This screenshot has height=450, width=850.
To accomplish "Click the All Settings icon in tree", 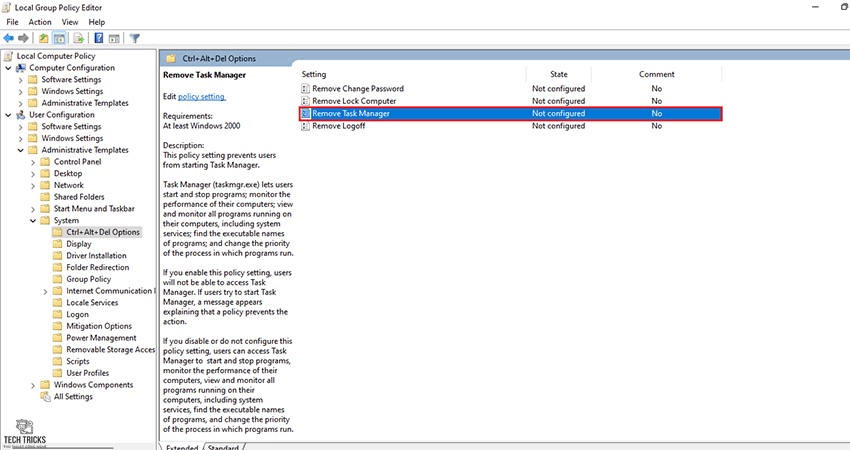I will point(46,396).
